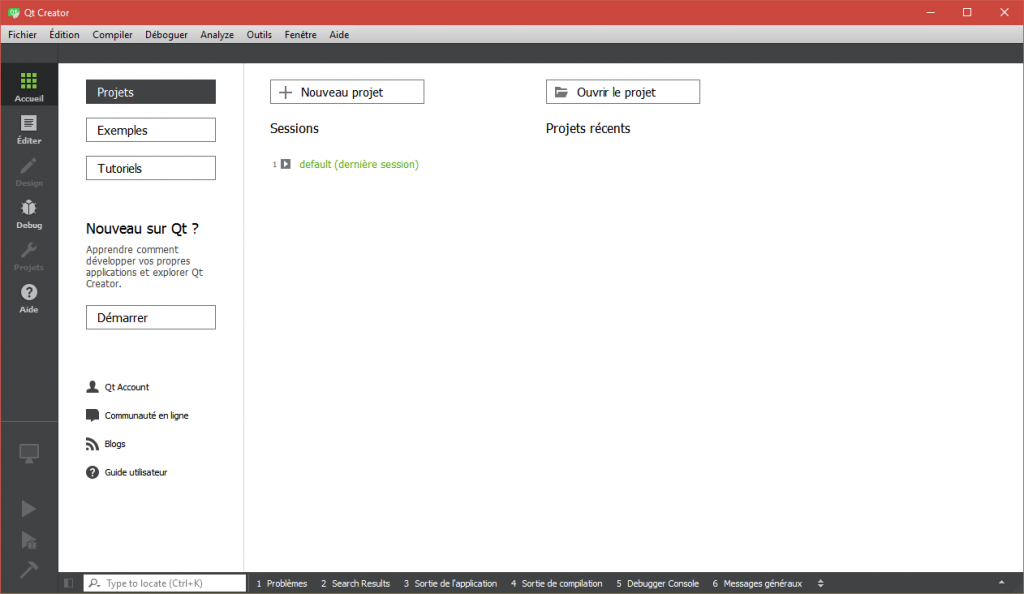Switch to Éditer mode

pyautogui.click(x=29, y=129)
